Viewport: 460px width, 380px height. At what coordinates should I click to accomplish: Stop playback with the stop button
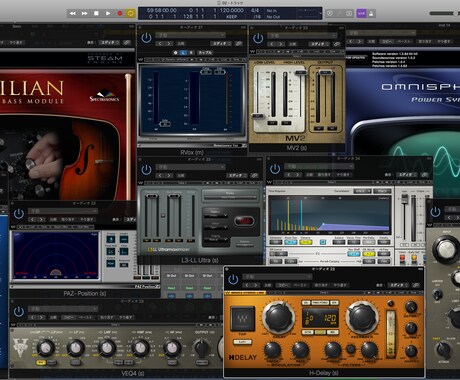tap(96, 13)
